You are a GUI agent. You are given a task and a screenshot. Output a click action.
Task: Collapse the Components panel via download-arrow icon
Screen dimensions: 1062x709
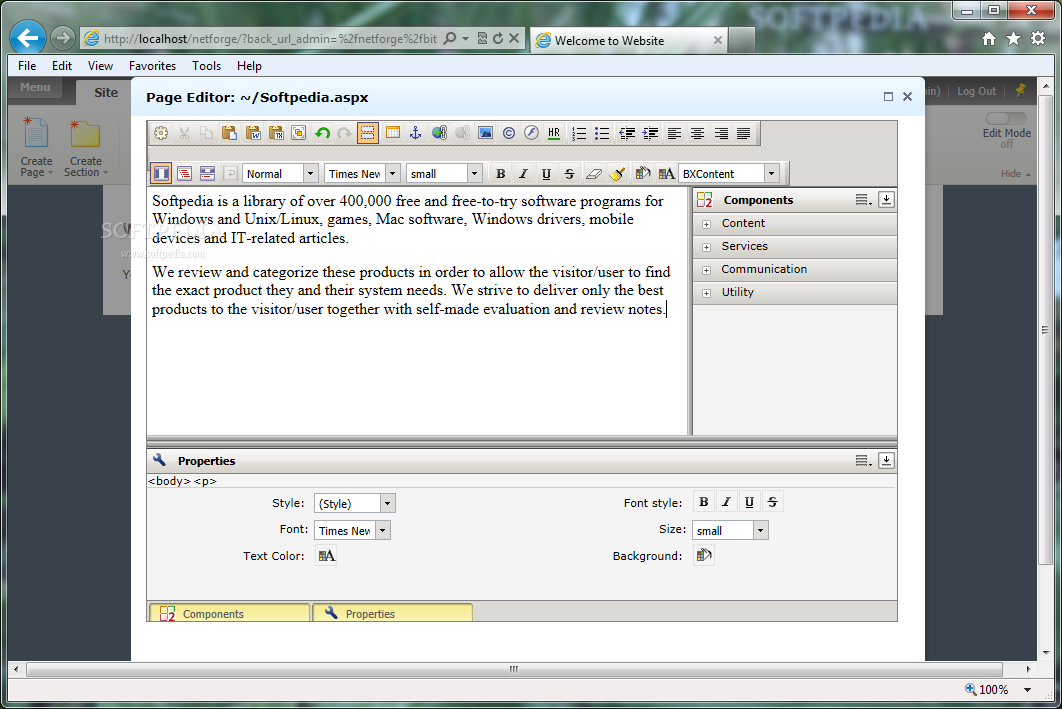tap(886, 199)
